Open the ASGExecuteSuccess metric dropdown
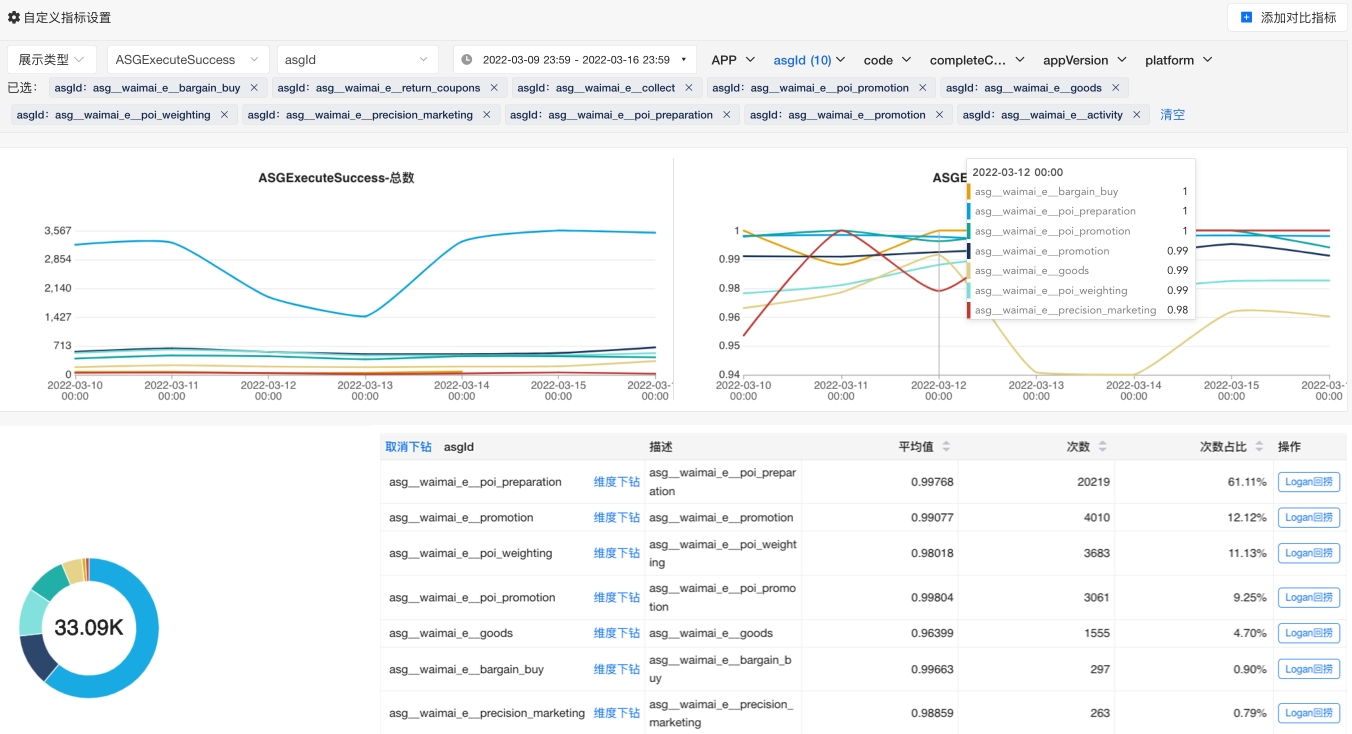This screenshot has height=734, width=1352. coord(188,60)
